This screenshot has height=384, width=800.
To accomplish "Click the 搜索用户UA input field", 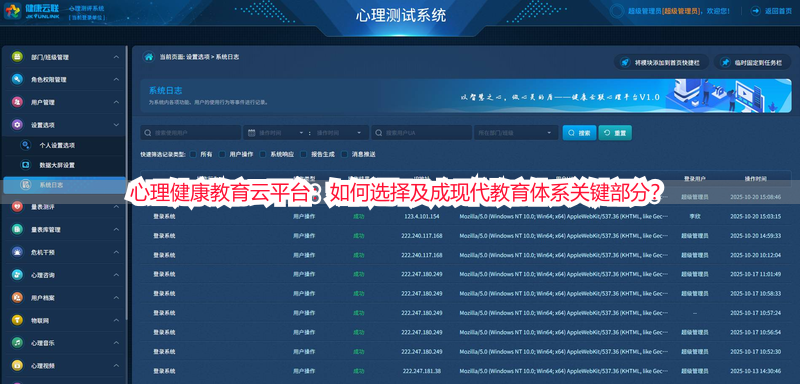I will point(421,133).
